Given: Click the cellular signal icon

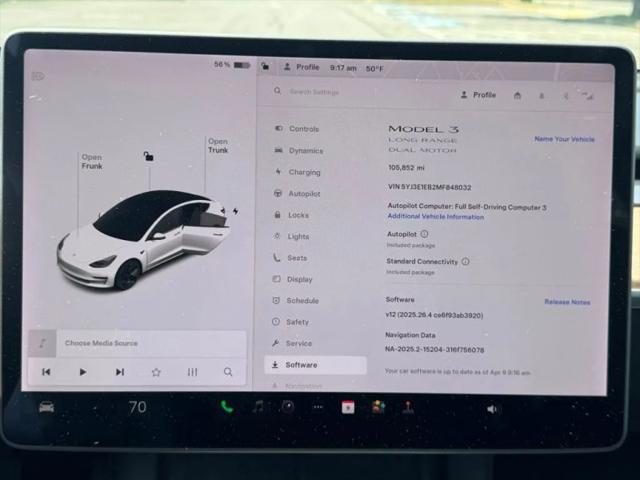Looking at the screenshot, I should tap(588, 96).
